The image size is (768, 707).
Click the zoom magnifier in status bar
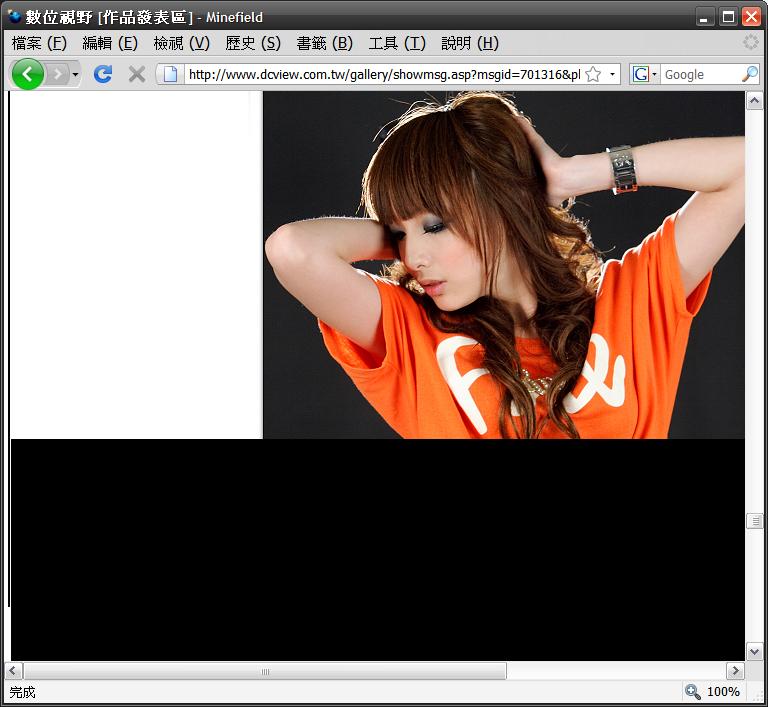point(692,692)
